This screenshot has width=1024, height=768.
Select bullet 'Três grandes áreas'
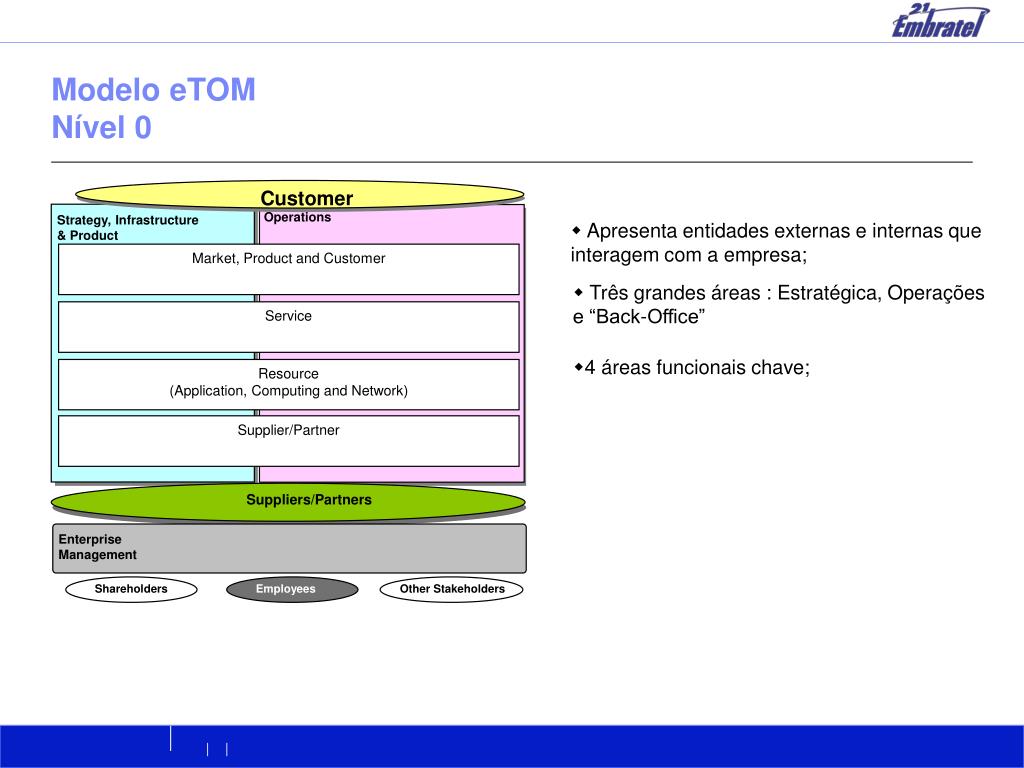click(x=778, y=304)
